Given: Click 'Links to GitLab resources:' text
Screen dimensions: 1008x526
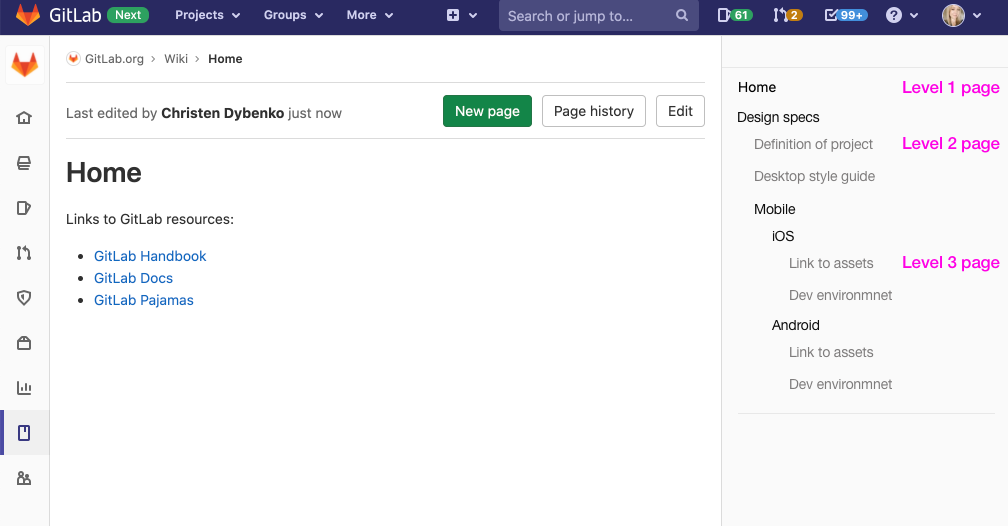Looking at the screenshot, I should pos(150,219).
